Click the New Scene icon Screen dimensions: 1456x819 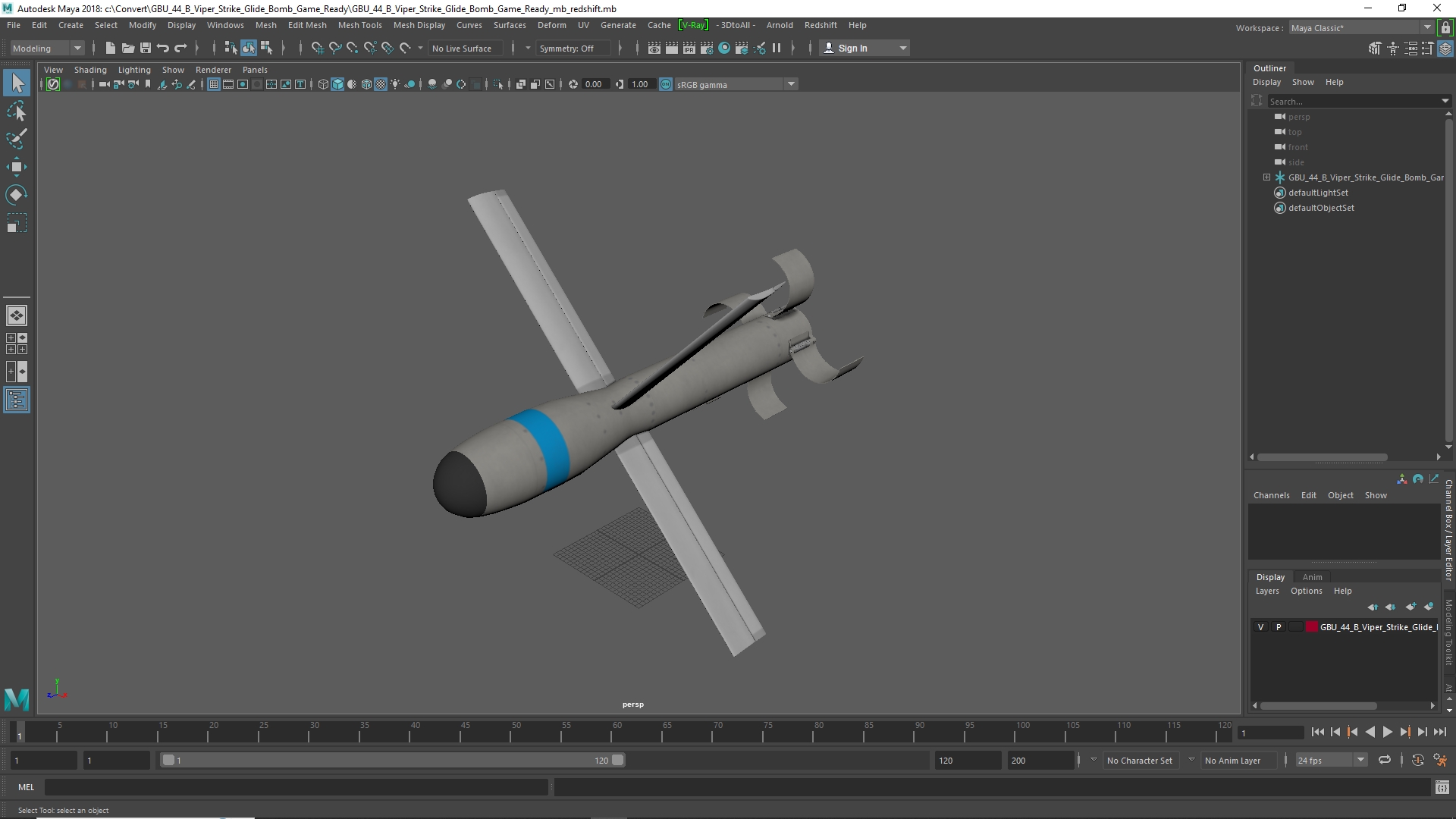click(x=111, y=48)
